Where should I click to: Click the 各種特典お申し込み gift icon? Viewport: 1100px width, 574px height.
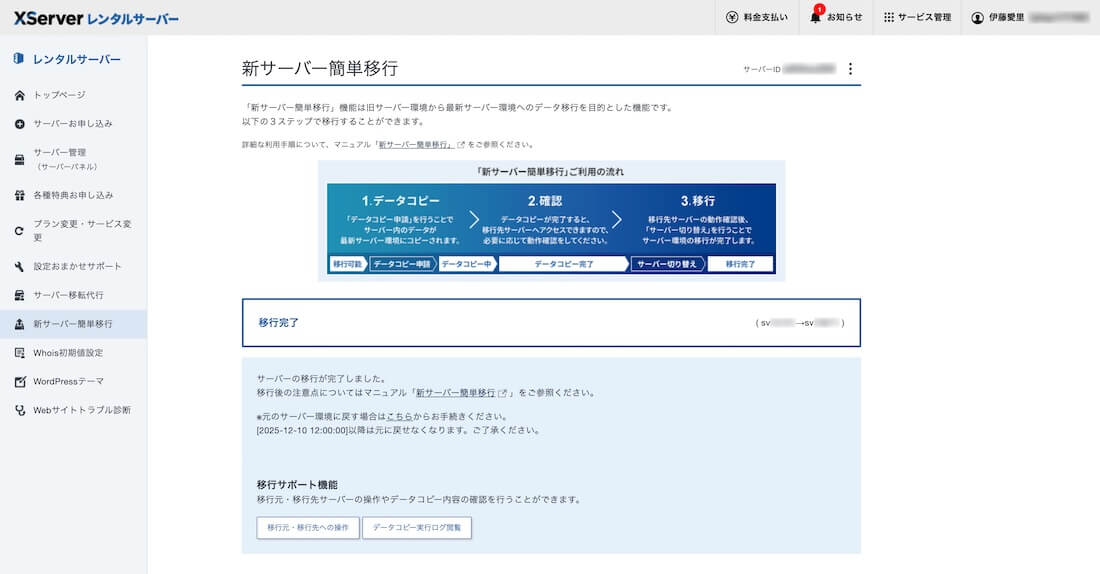pos(20,195)
